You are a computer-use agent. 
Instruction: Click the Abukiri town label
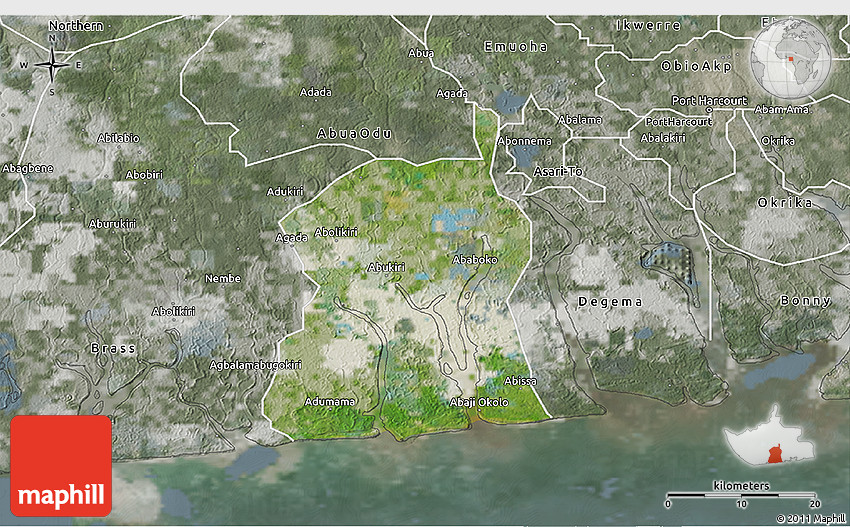(386, 267)
